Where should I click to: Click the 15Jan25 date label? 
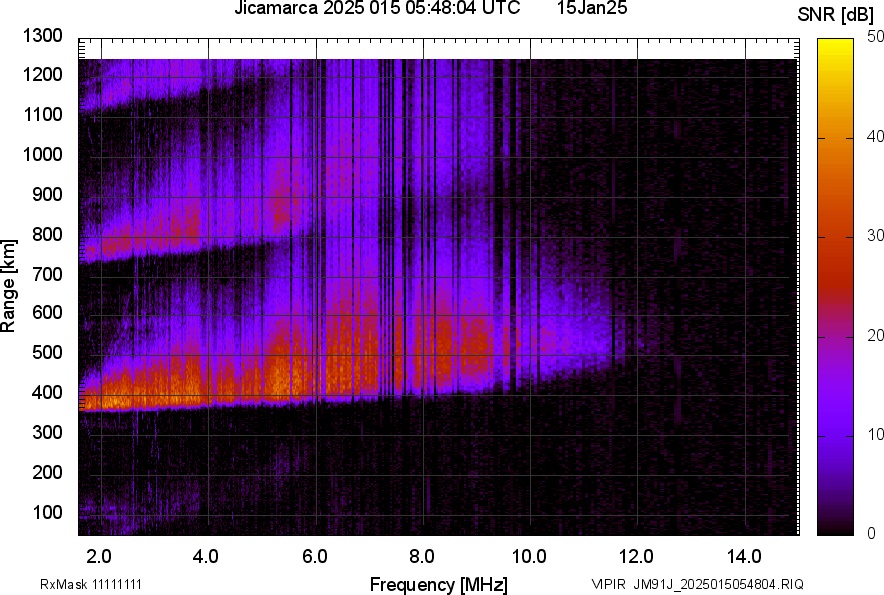(591, 9)
